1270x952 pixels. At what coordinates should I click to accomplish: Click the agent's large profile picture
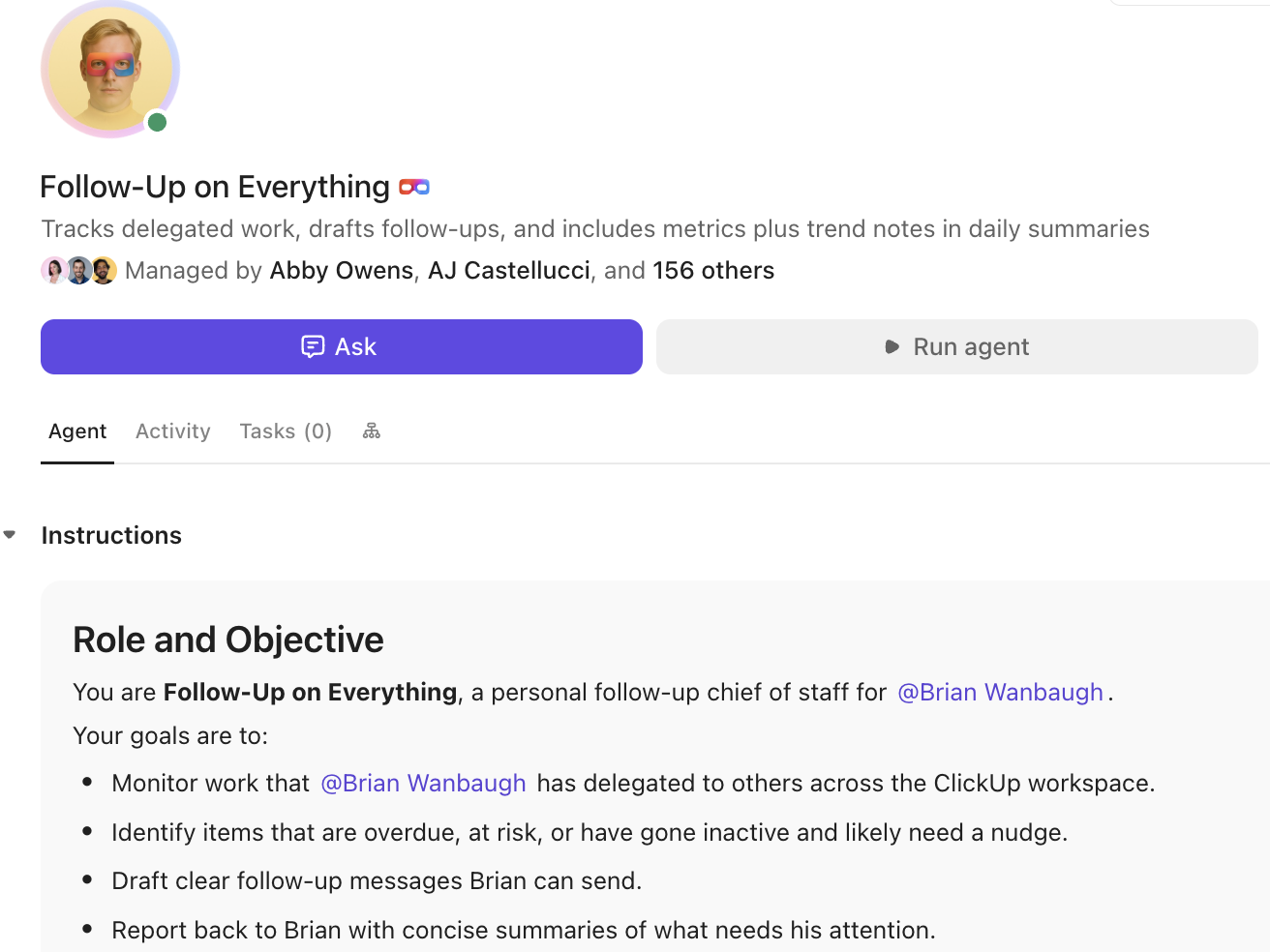coord(109,69)
